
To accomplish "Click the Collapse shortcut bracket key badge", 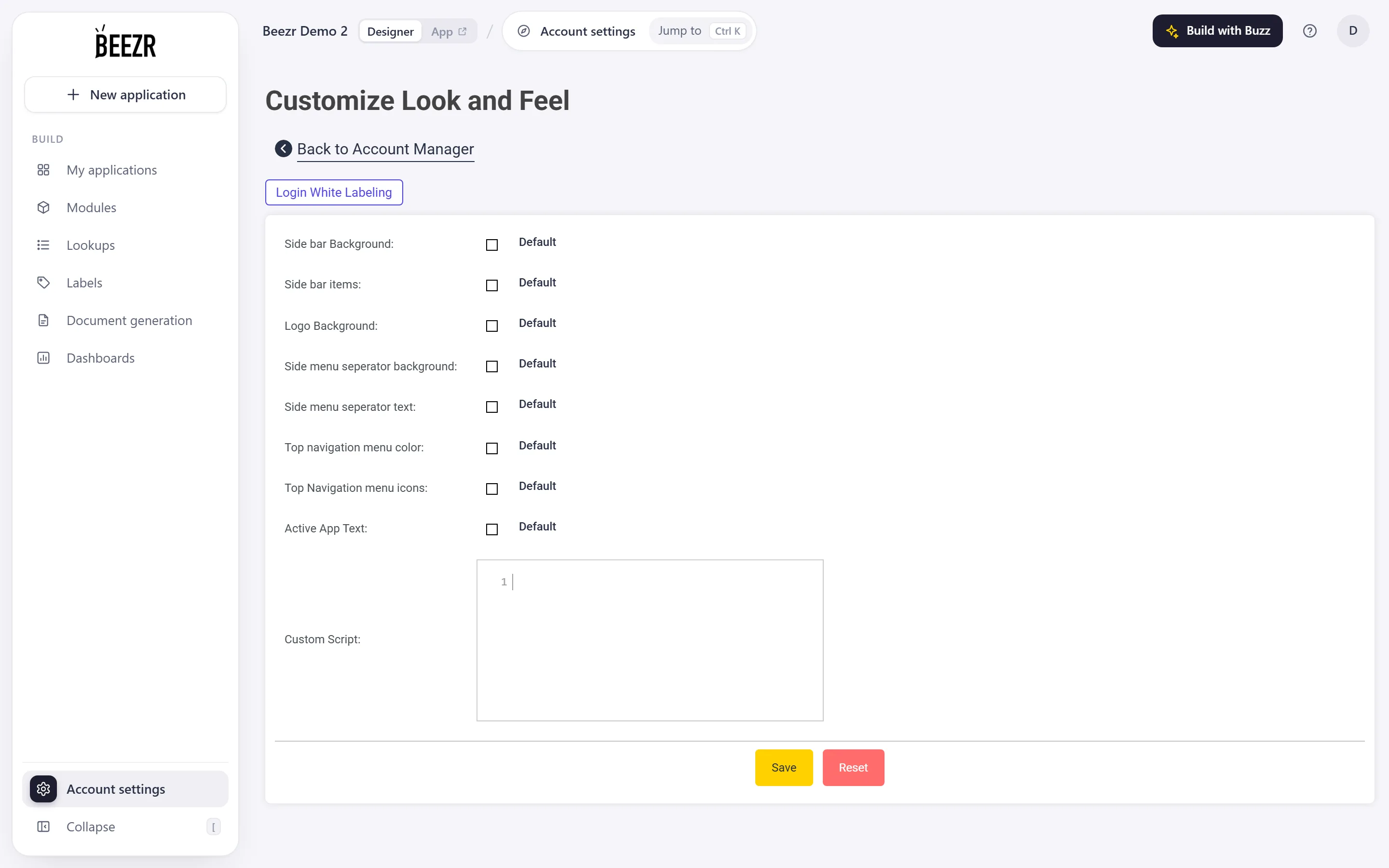I will coord(213,827).
